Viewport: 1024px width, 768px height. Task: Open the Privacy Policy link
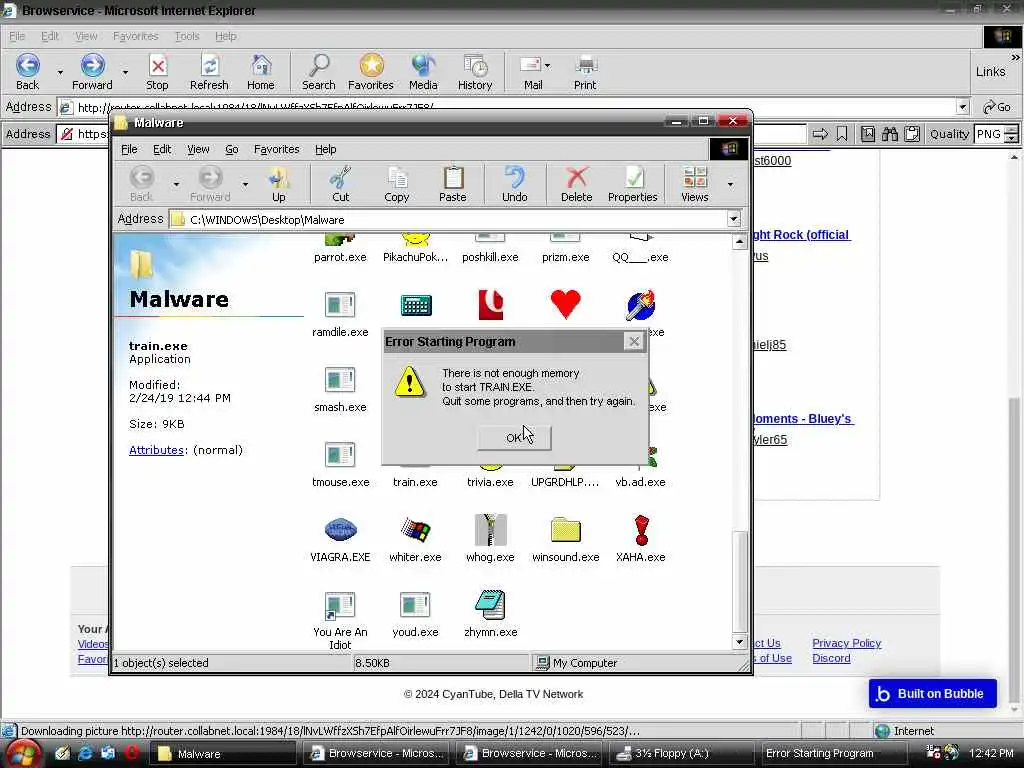(x=846, y=643)
